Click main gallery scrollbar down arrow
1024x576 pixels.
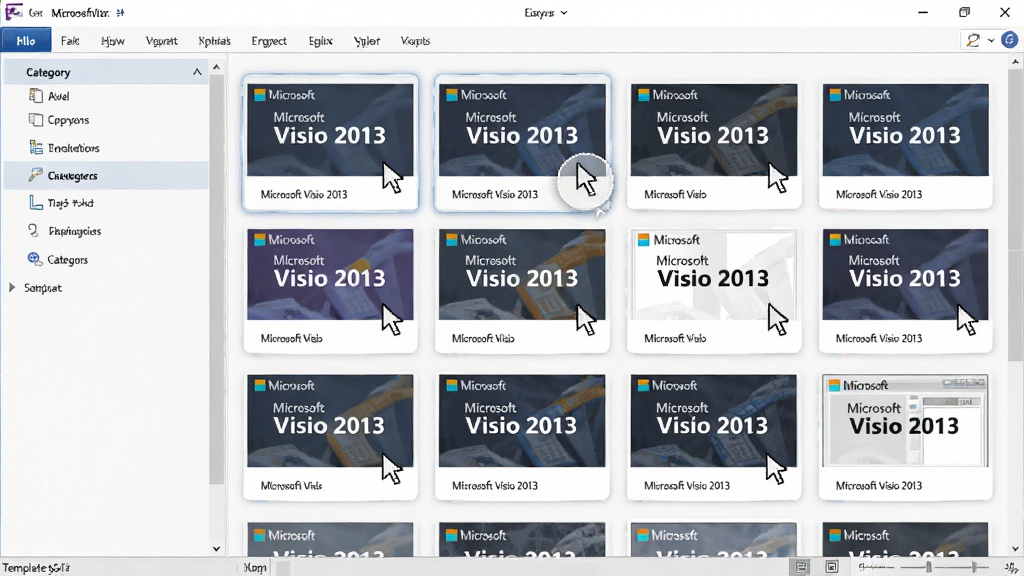pos(1015,549)
